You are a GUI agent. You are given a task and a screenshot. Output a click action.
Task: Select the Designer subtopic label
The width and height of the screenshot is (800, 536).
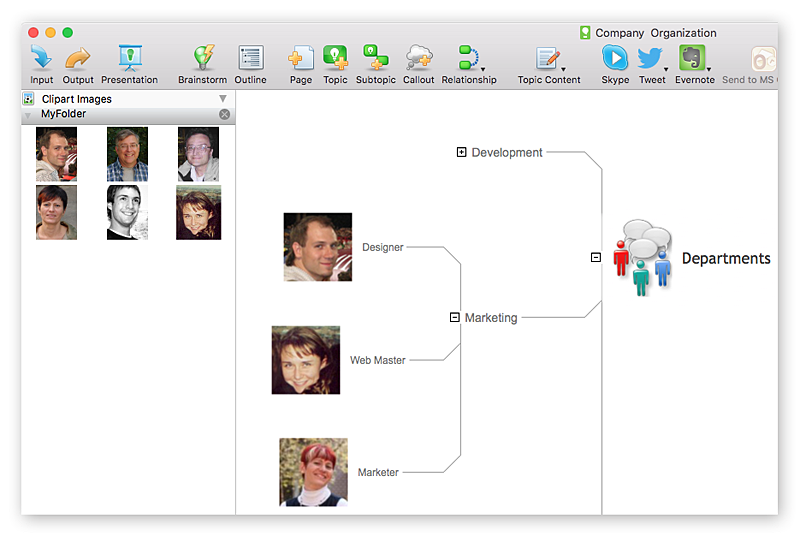pos(383,247)
